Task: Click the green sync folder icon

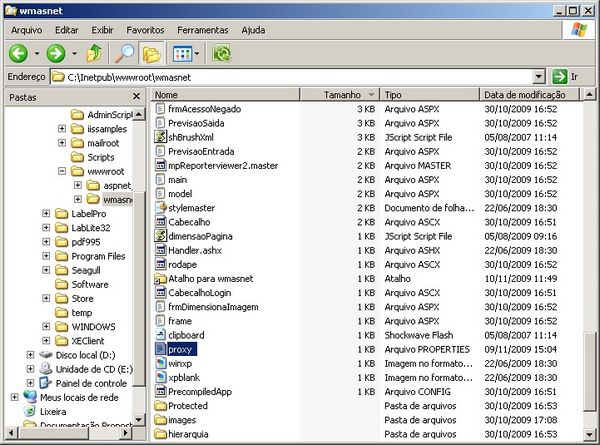Action: click(x=222, y=53)
